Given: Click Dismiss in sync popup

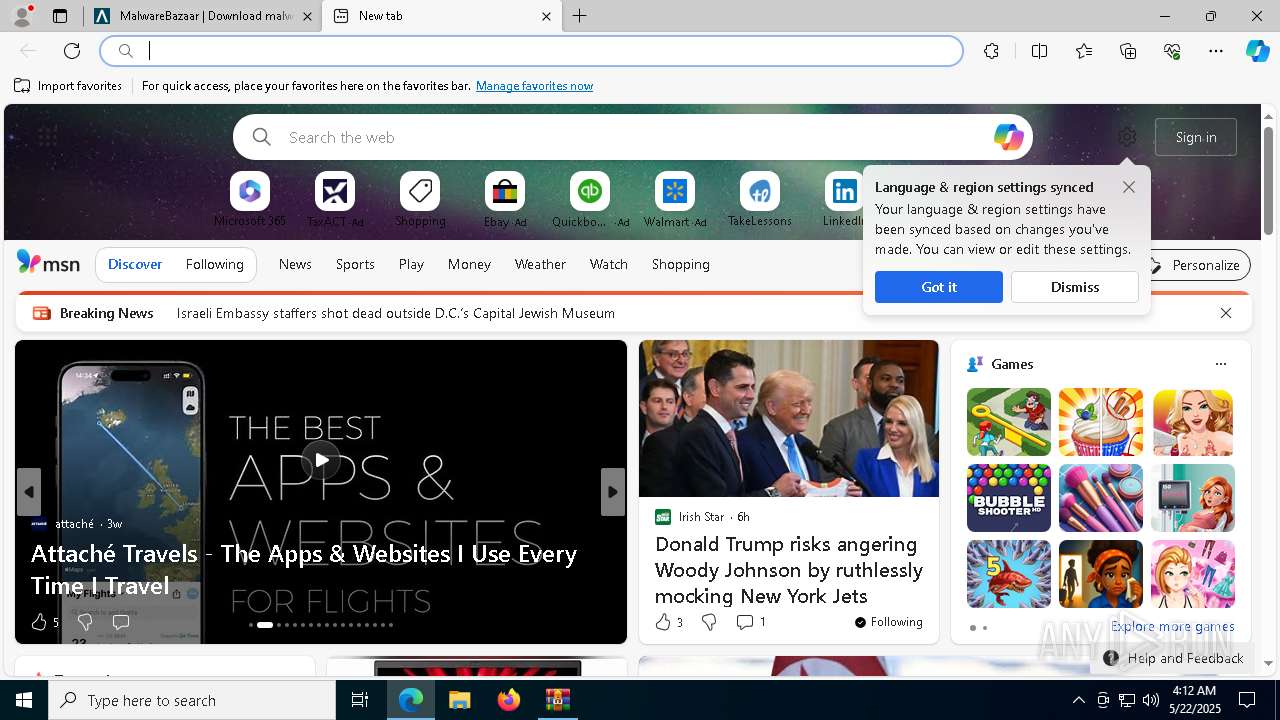Looking at the screenshot, I should click(x=1075, y=287).
